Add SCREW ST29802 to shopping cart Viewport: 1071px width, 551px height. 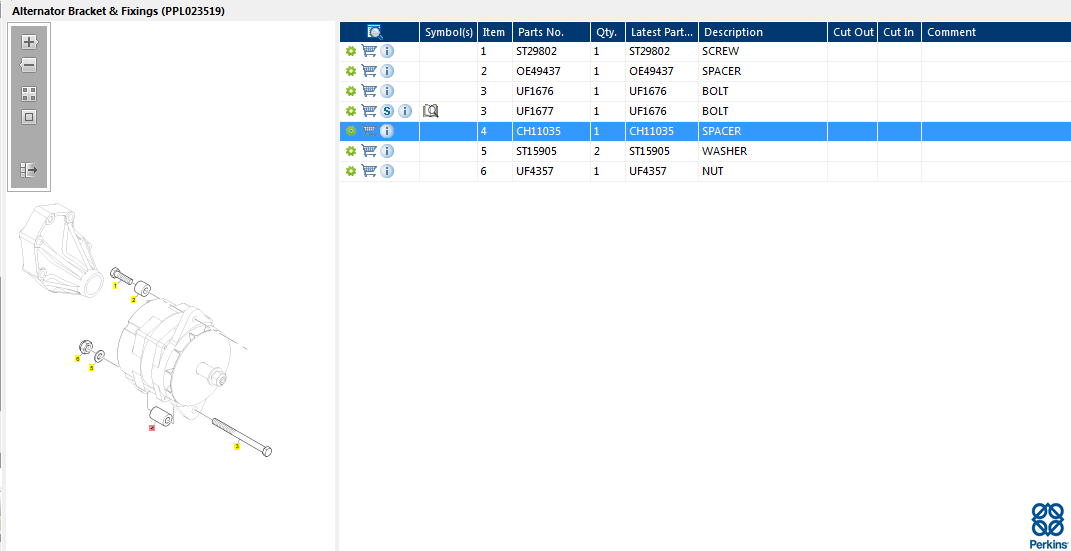point(369,51)
